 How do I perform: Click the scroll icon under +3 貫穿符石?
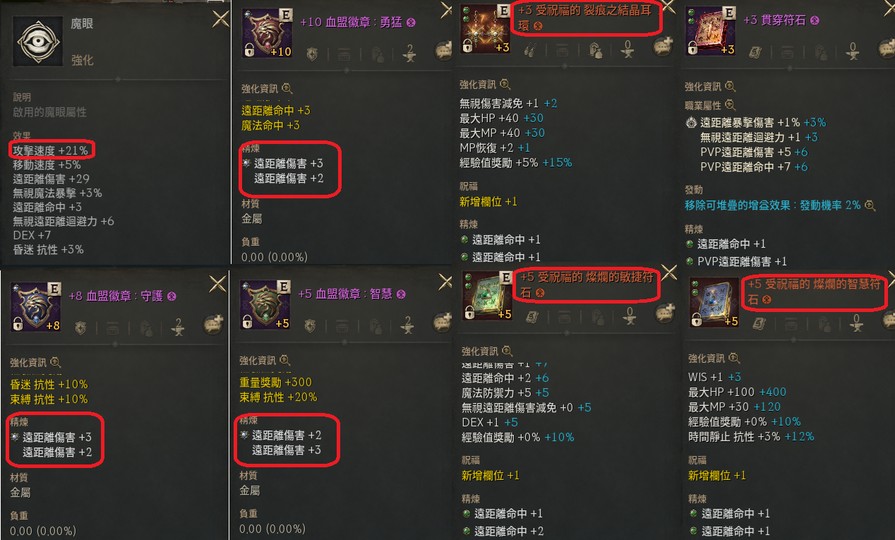coord(755,53)
